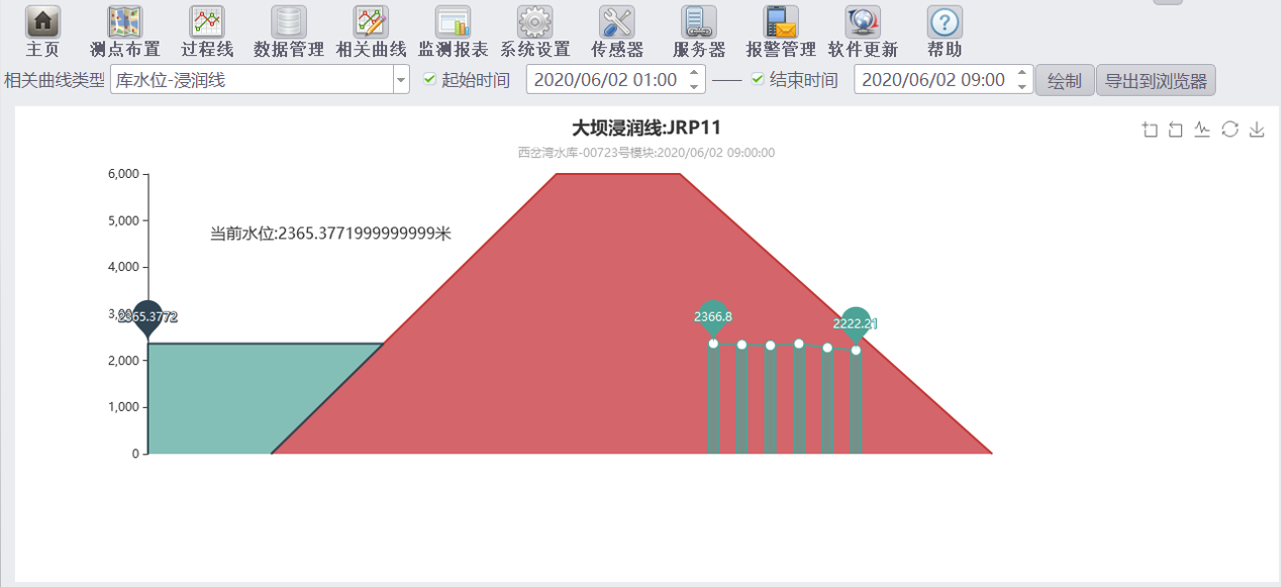Select the 2366.8 chart pin marker
The width and height of the screenshot is (1281, 587).
pyautogui.click(x=713, y=317)
